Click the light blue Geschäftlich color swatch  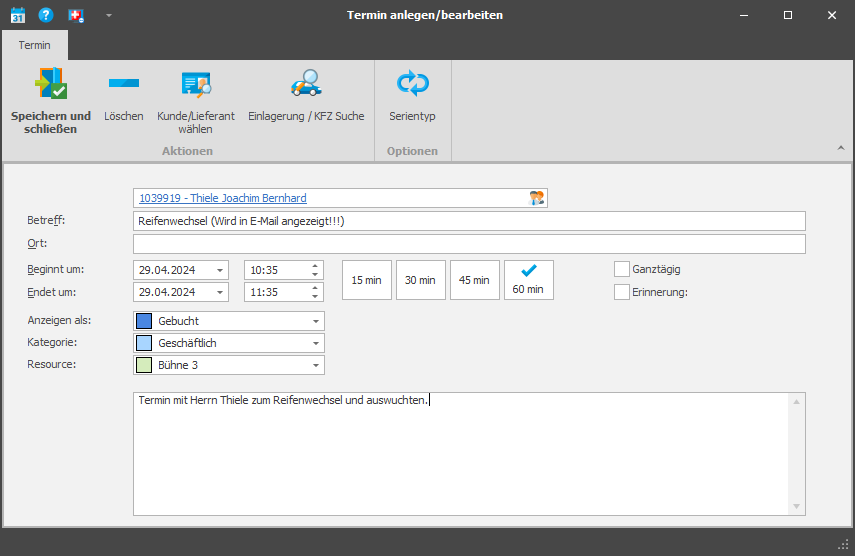tap(144, 343)
